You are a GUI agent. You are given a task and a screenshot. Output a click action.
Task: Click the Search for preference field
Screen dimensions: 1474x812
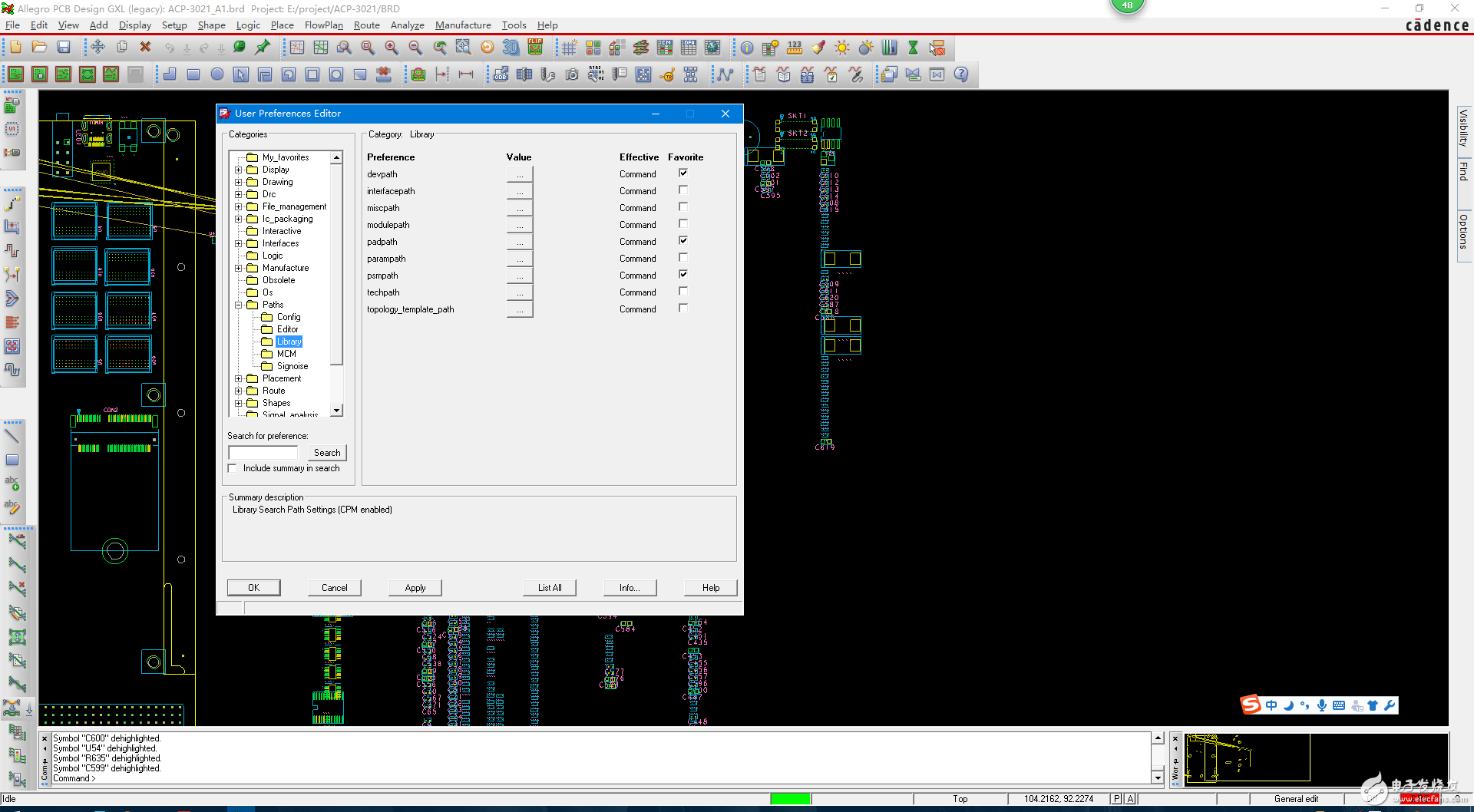tap(263, 453)
